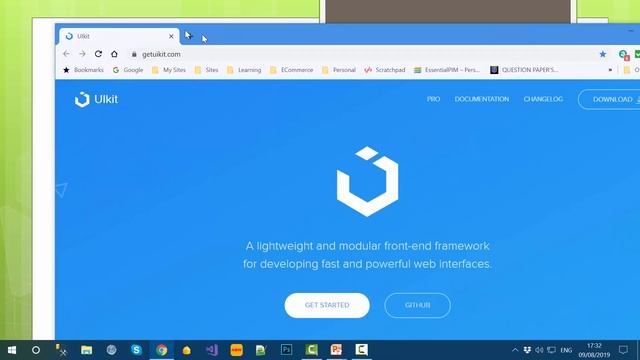Viewport: 640px width, 360px height.
Task: Open the EssentialPIM bookmark
Action: click(447, 70)
